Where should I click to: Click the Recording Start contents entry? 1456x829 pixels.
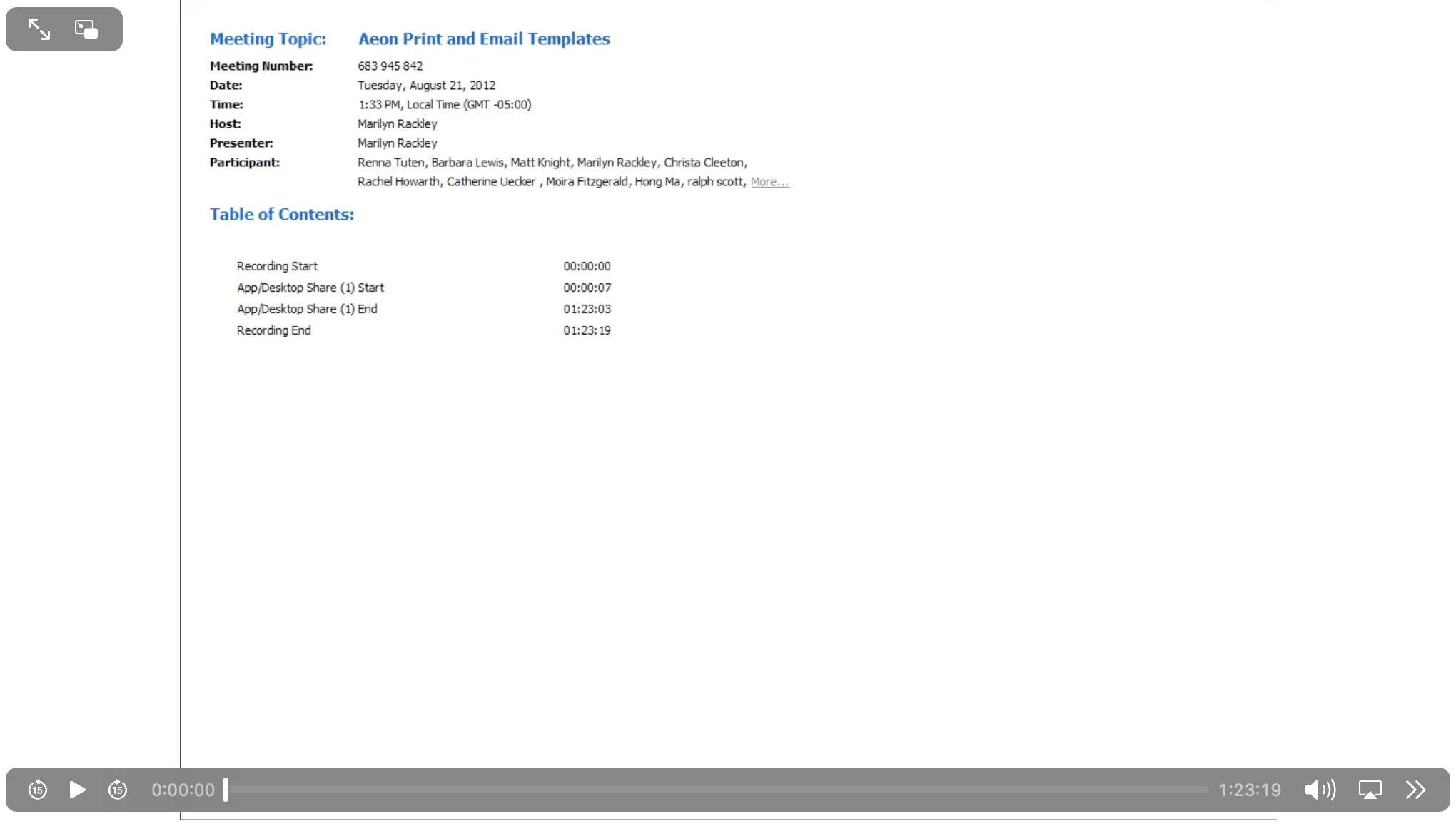[277, 266]
